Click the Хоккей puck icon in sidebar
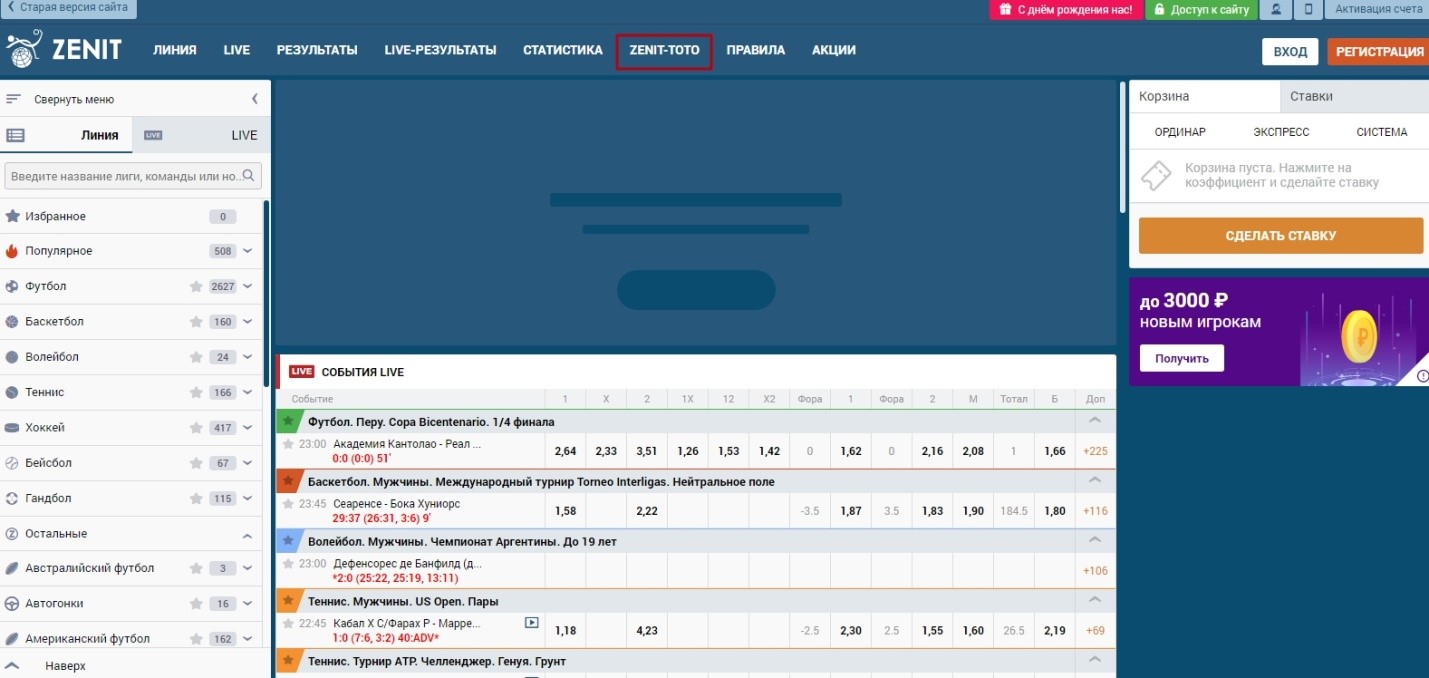Viewport: 1429px width, 678px height. pyautogui.click(x=12, y=428)
